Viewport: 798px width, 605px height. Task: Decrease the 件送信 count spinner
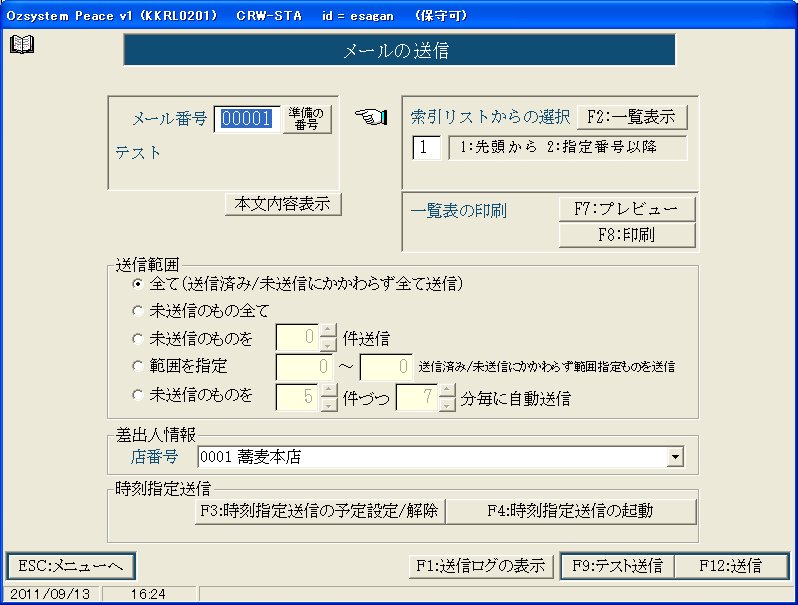(328, 344)
